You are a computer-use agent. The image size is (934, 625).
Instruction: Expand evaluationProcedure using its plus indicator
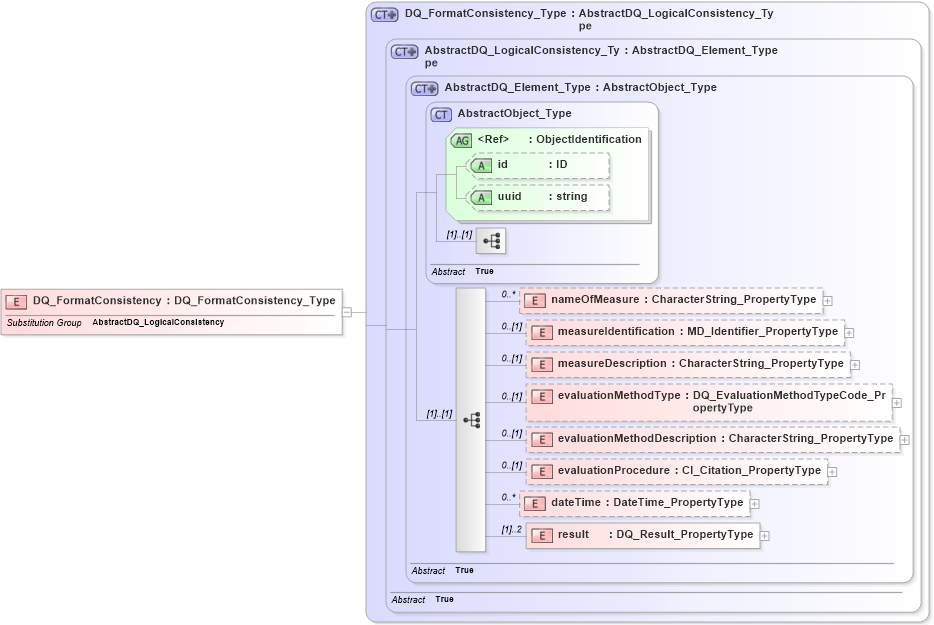(832, 471)
